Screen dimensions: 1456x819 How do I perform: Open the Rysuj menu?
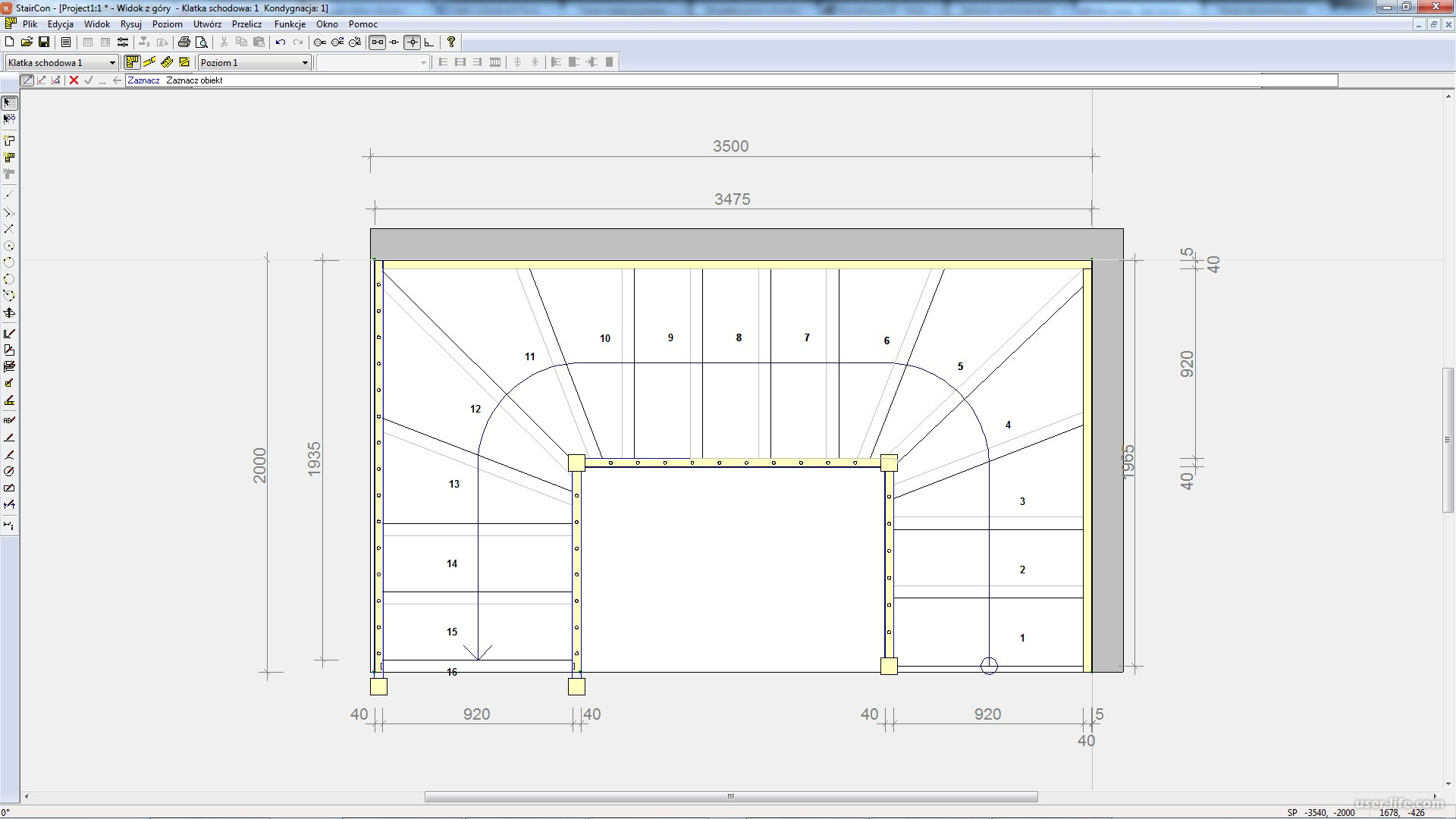(131, 24)
